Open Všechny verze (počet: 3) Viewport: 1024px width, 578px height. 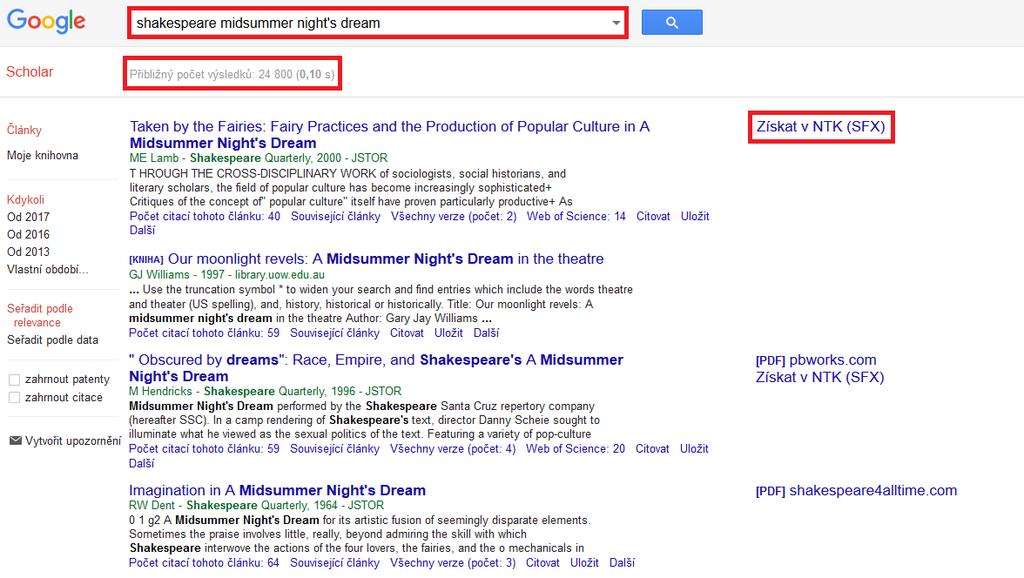[453, 562]
